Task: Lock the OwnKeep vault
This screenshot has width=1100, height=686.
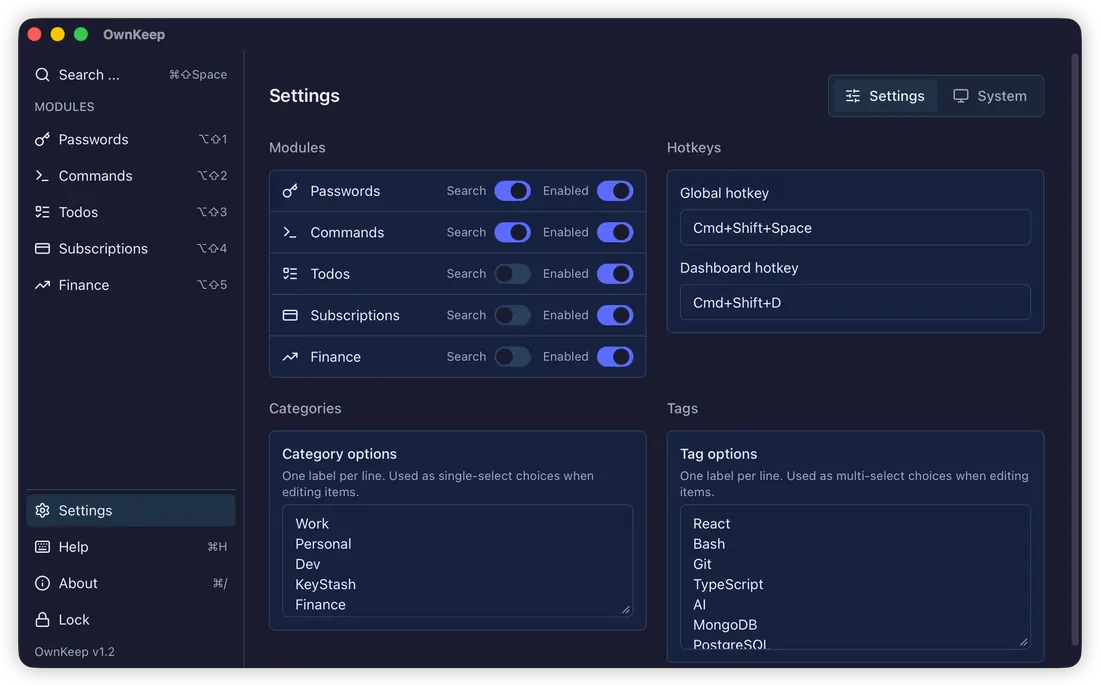Action: coord(130,619)
